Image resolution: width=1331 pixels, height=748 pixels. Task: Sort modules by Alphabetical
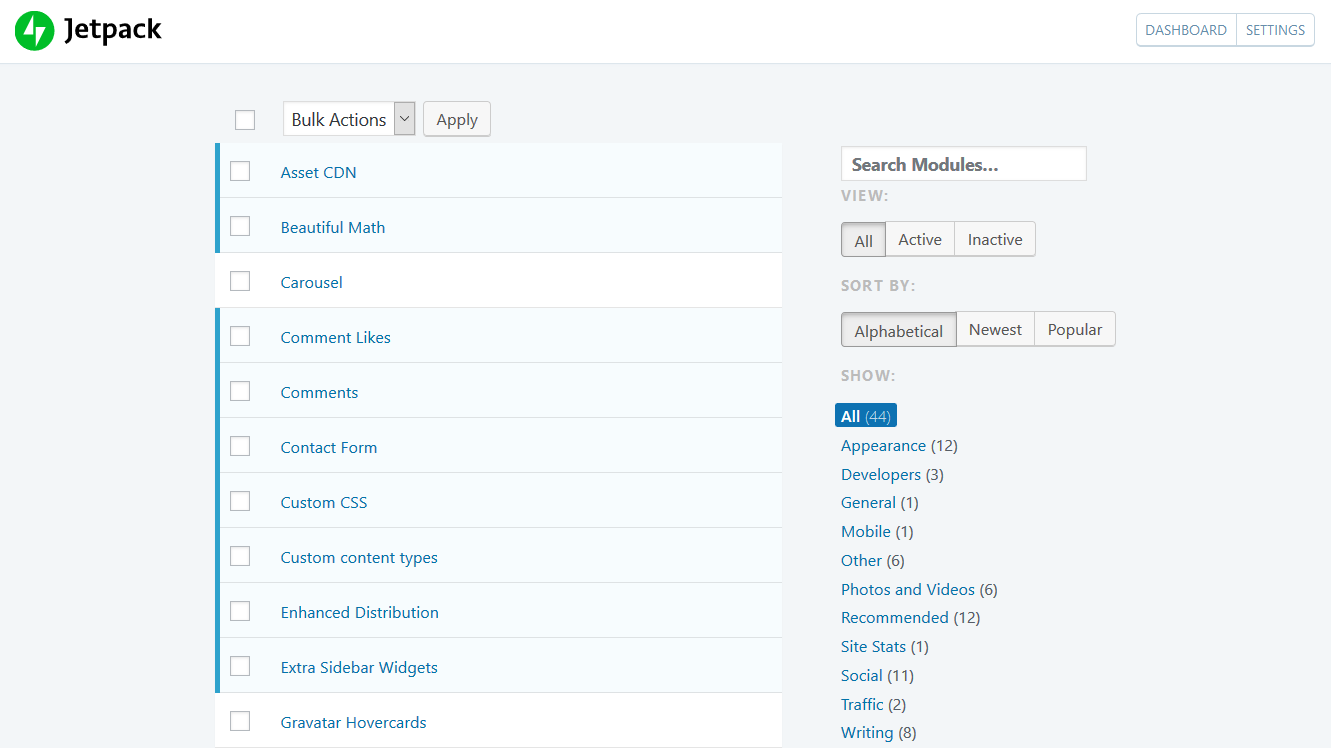click(899, 330)
